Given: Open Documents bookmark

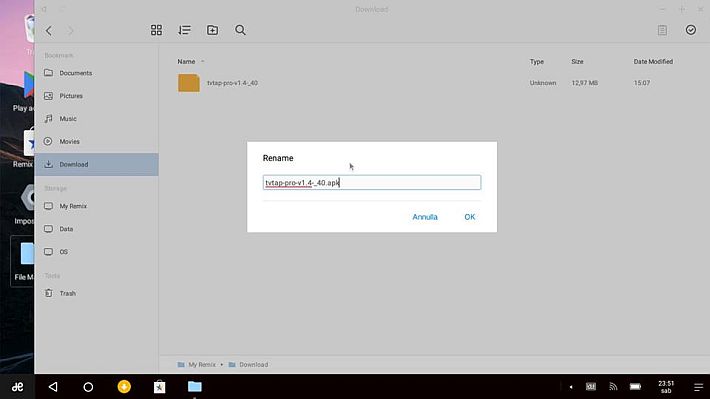Looking at the screenshot, I should (96, 73).
